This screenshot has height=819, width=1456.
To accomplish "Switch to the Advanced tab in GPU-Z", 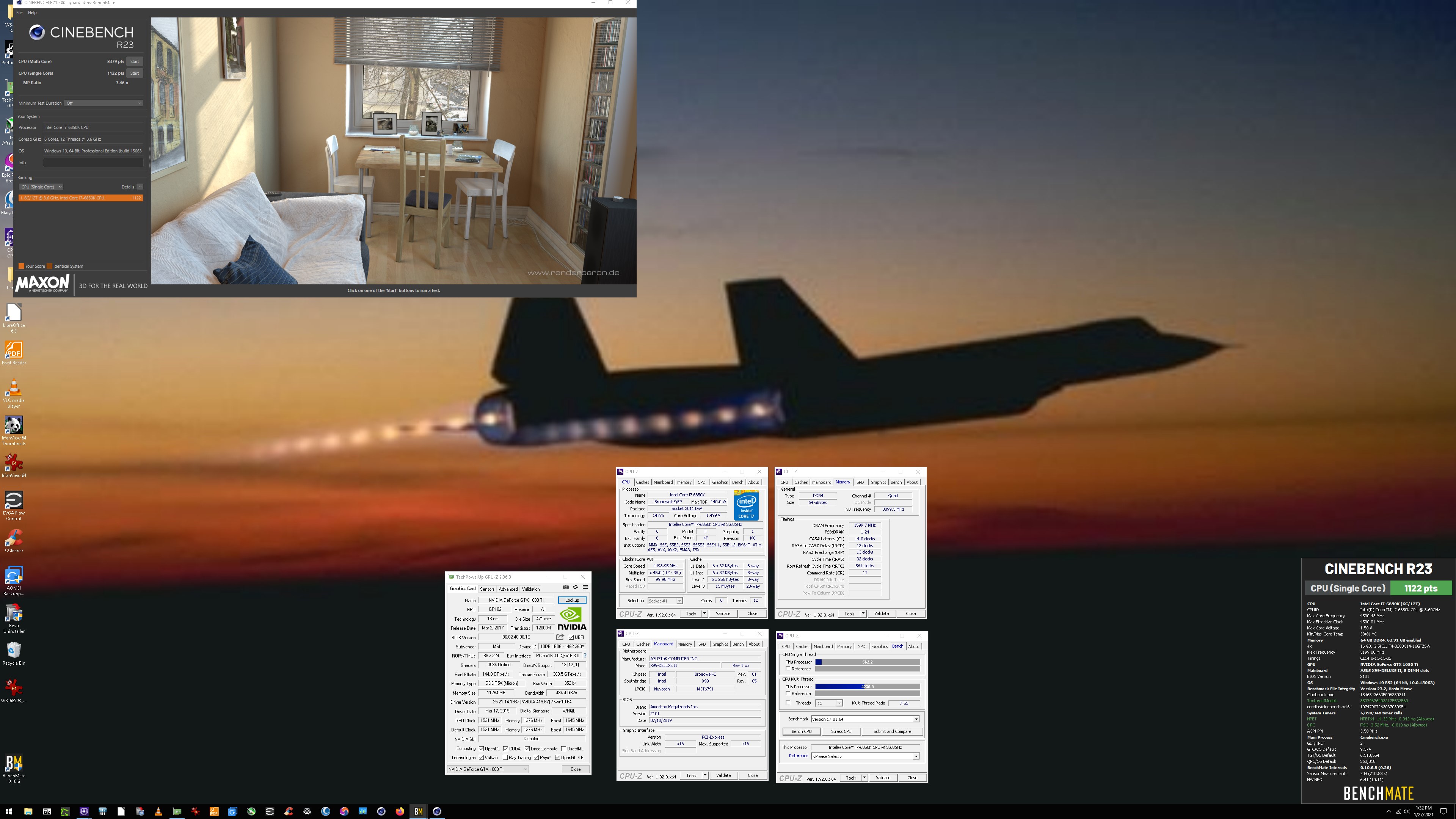I will [x=508, y=589].
